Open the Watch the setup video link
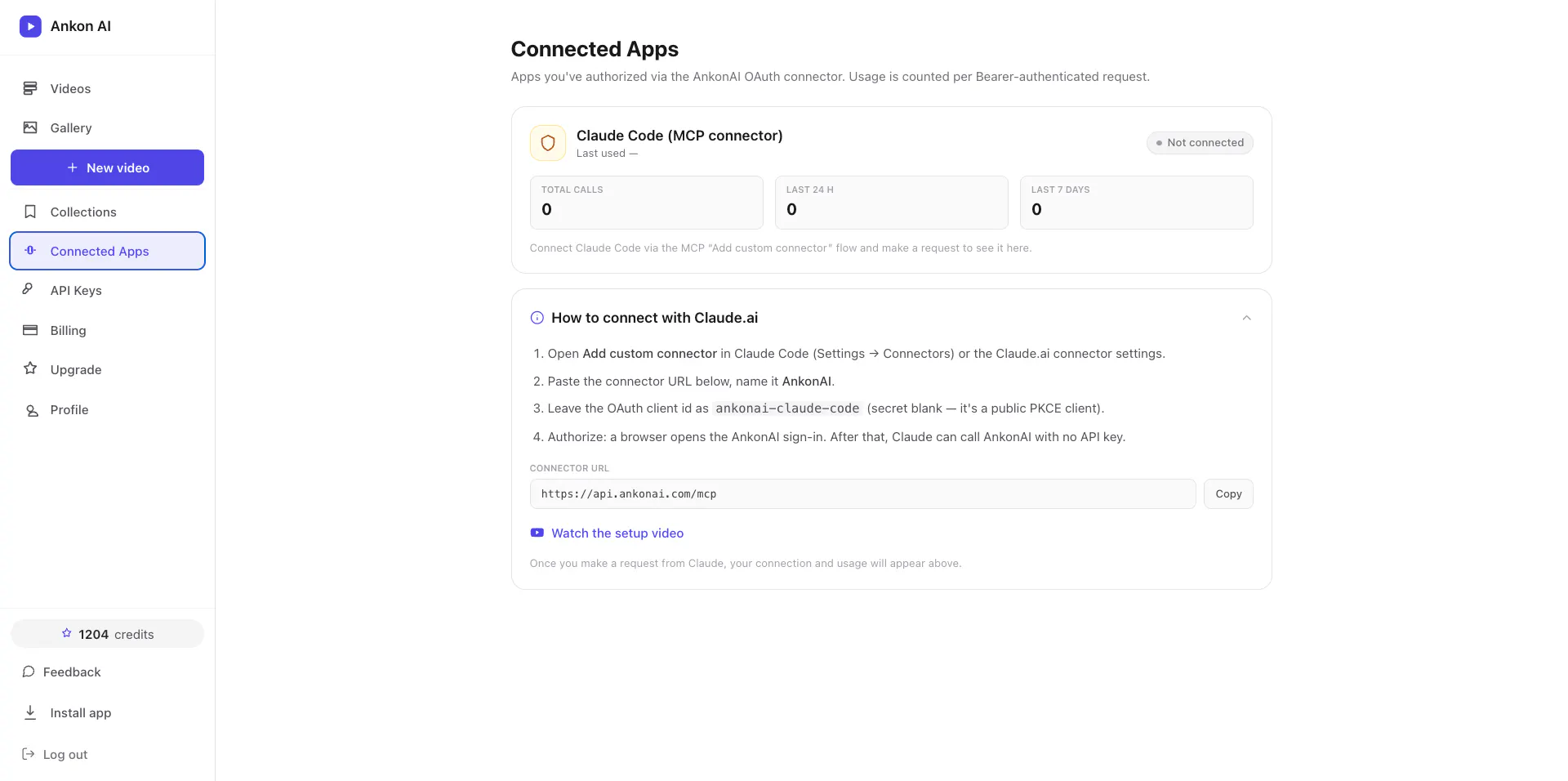The image size is (1568, 781). point(617,533)
